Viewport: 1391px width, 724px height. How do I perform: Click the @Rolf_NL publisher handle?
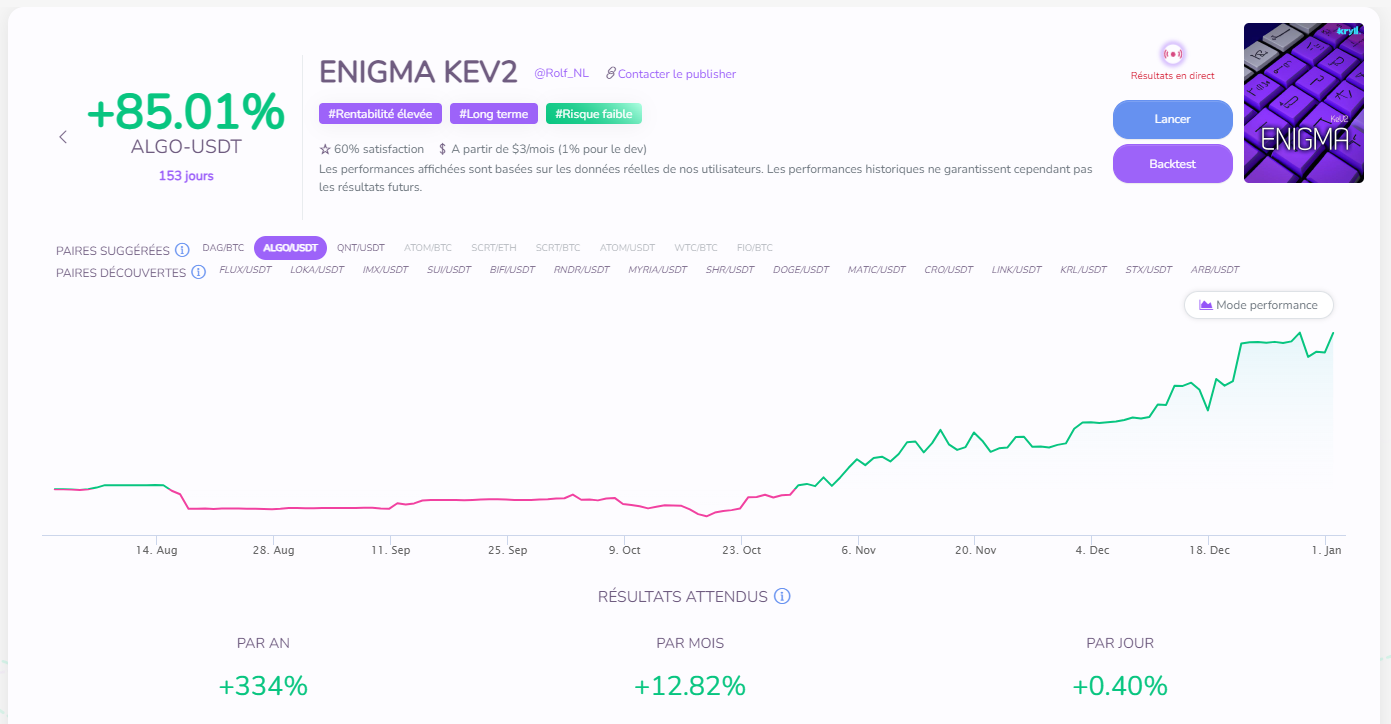pos(561,72)
